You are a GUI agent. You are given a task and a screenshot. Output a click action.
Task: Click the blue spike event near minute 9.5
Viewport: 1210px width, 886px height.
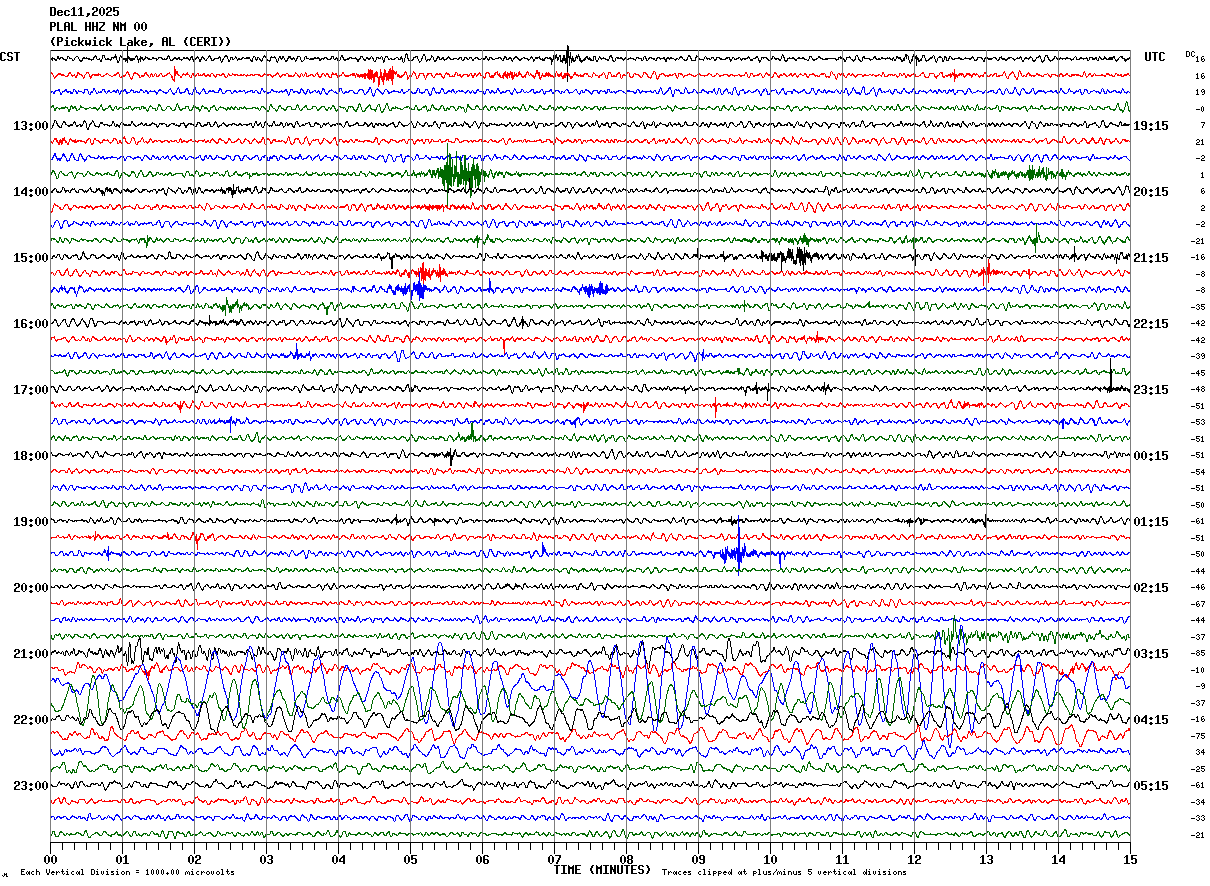[x=739, y=553]
